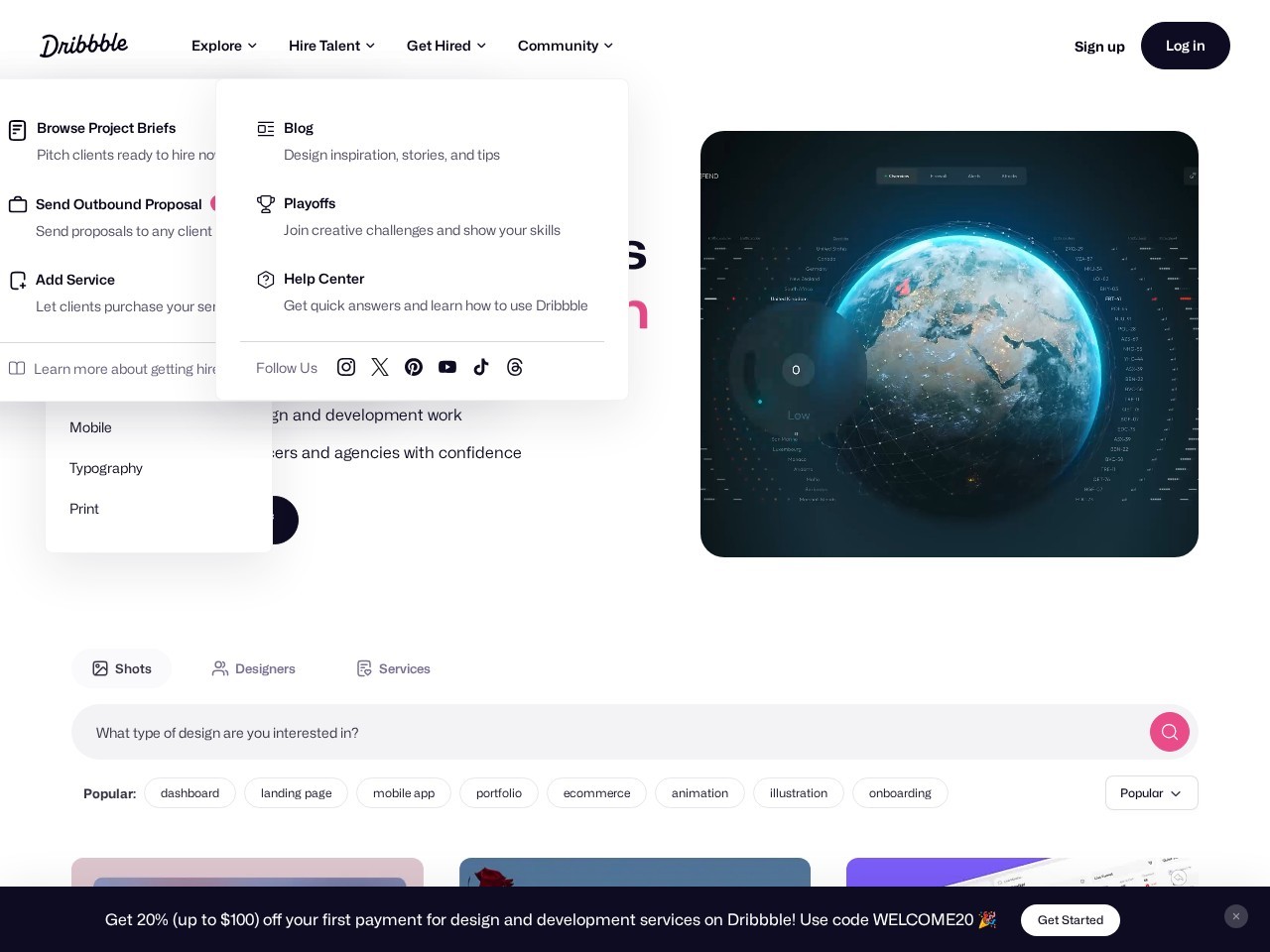Viewport: 1270px width, 952px height.
Task: Select Mobile in the Explore list
Action: pos(90,427)
